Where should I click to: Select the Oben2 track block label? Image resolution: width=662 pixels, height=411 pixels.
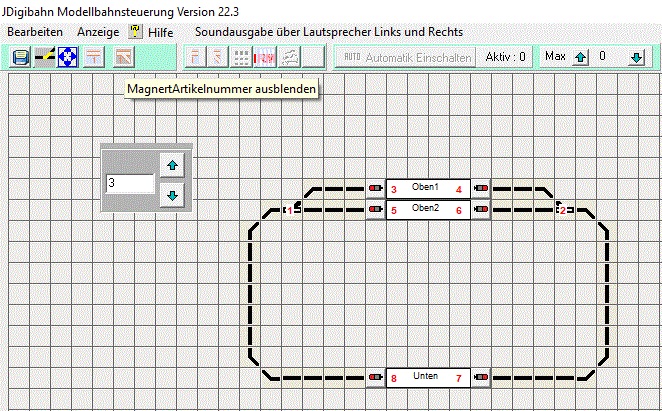pos(425,208)
